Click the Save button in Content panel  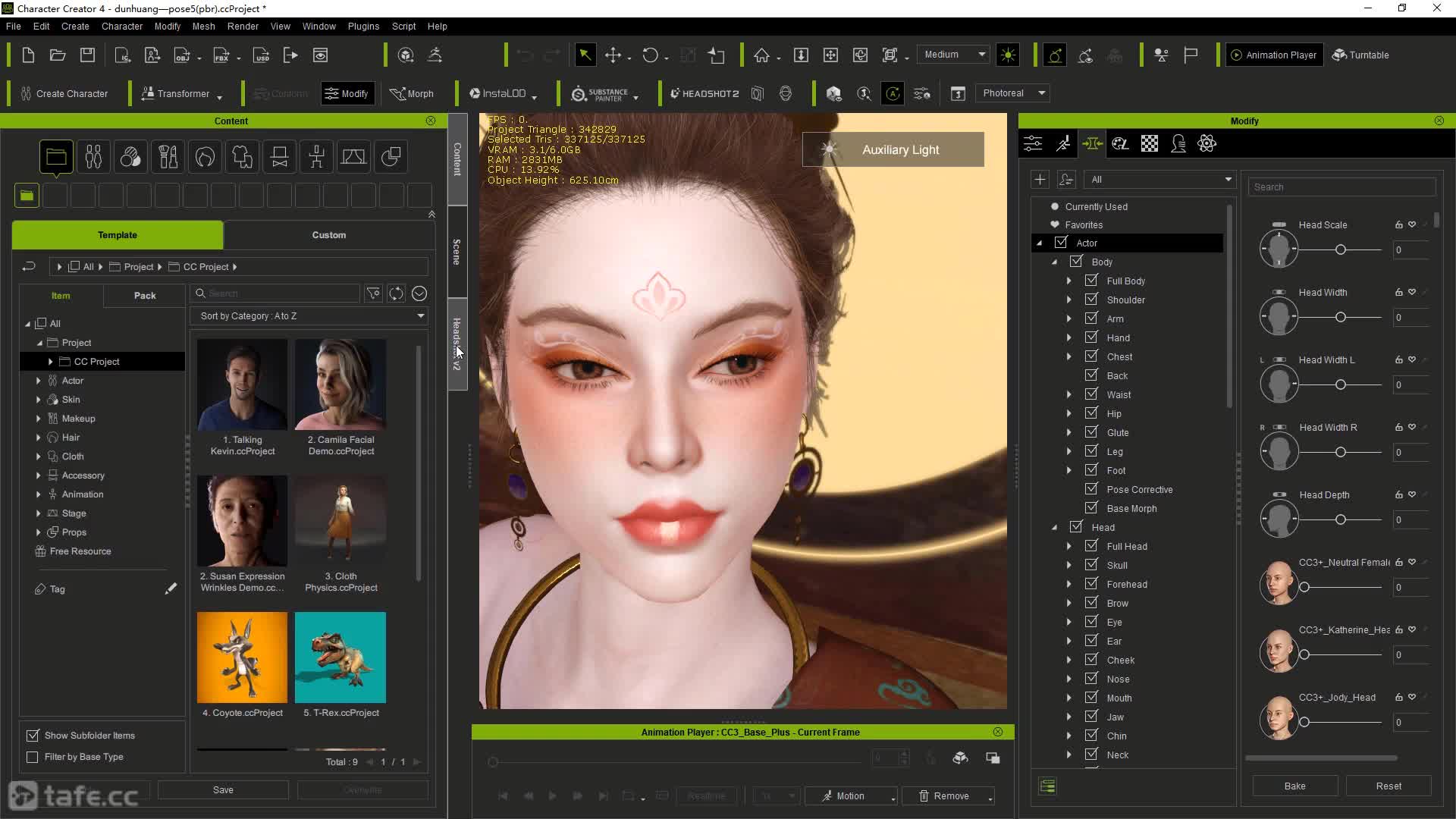pyautogui.click(x=223, y=790)
